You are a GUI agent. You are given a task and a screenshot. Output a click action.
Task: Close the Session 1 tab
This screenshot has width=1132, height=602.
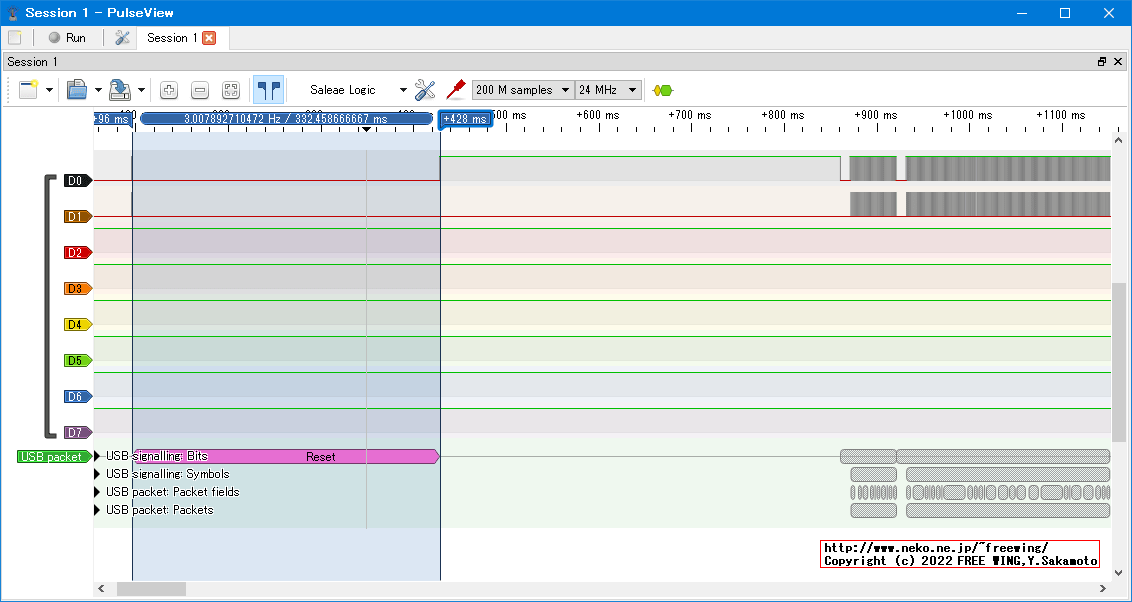(x=209, y=38)
